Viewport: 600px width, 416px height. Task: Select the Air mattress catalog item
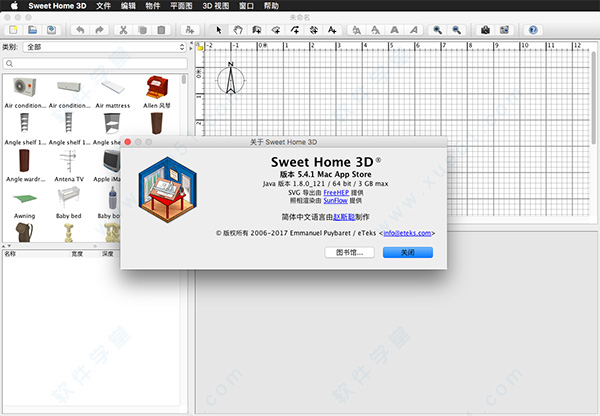coord(113,93)
